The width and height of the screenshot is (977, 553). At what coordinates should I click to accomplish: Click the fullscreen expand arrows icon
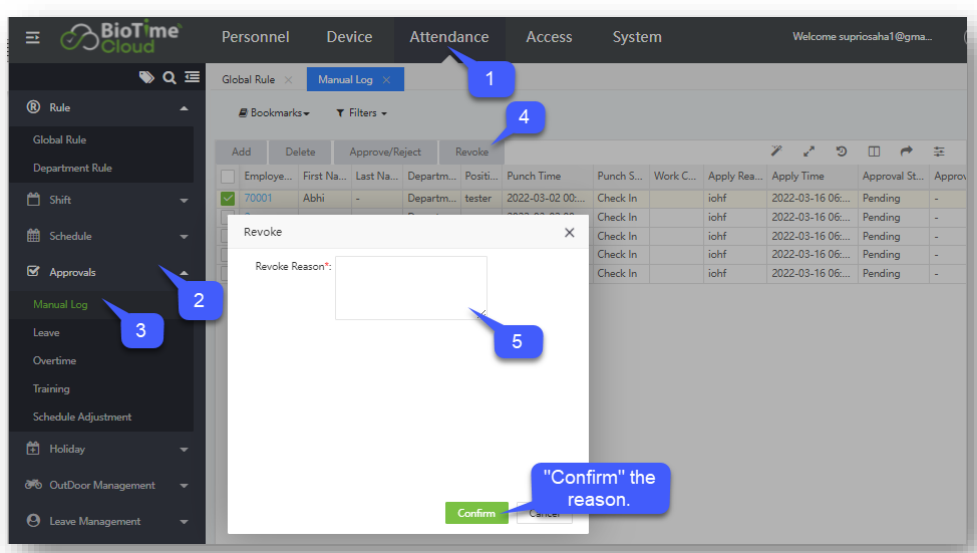pyautogui.click(x=809, y=152)
